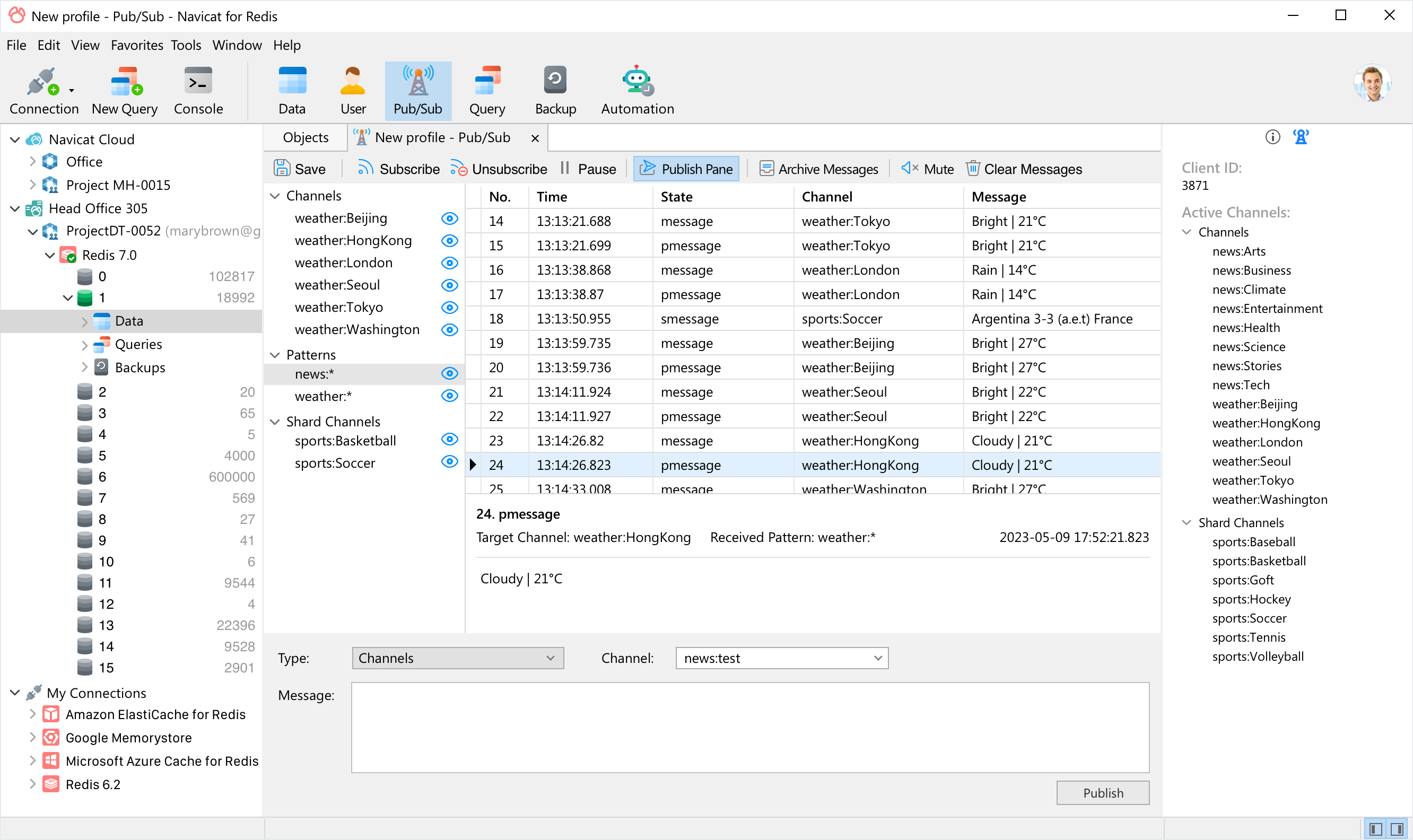Select news:Climate in Active Channels
The width and height of the screenshot is (1413, 840).
(x=1249, y=289)
